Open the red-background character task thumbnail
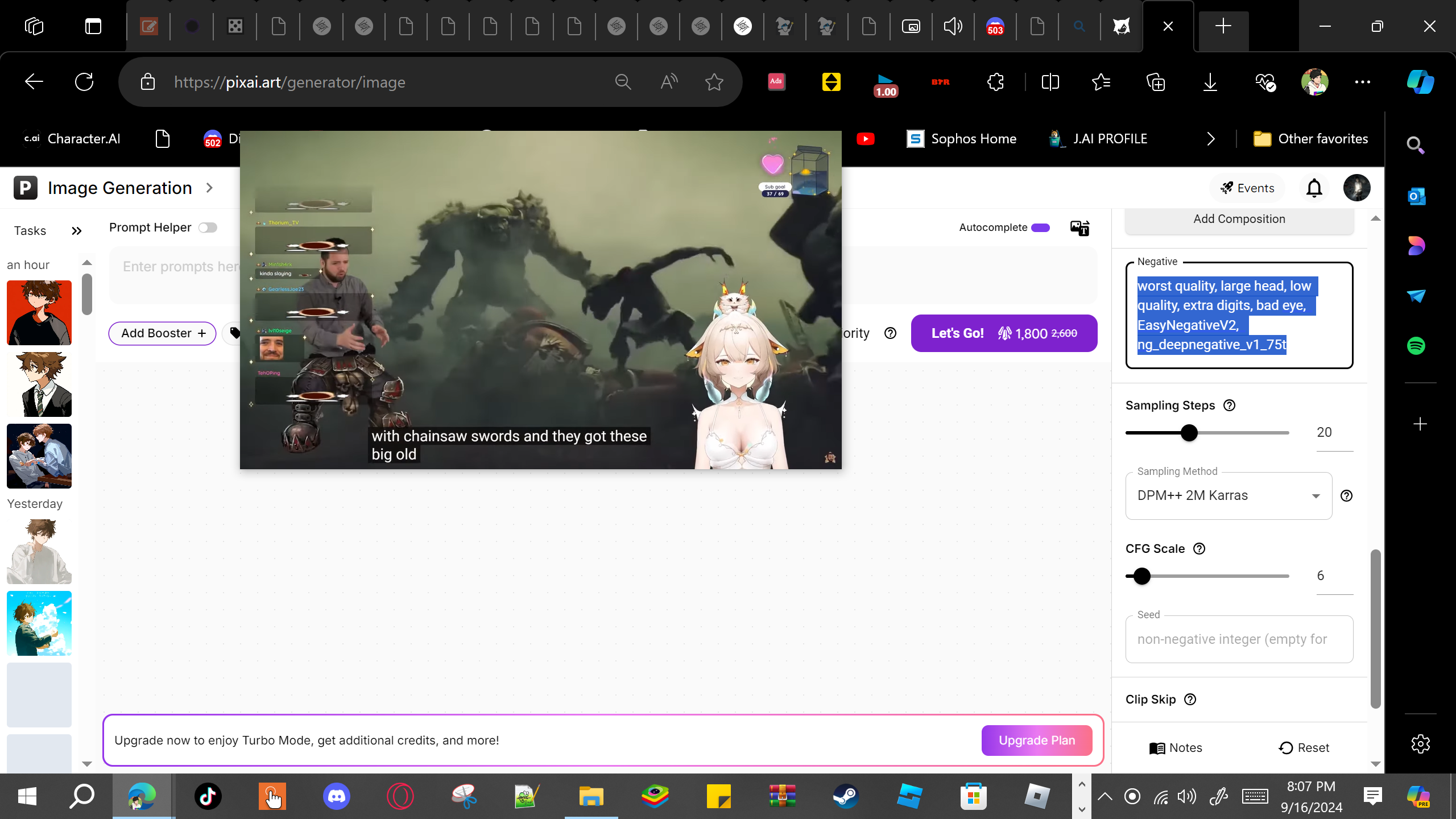 [39, 313]
